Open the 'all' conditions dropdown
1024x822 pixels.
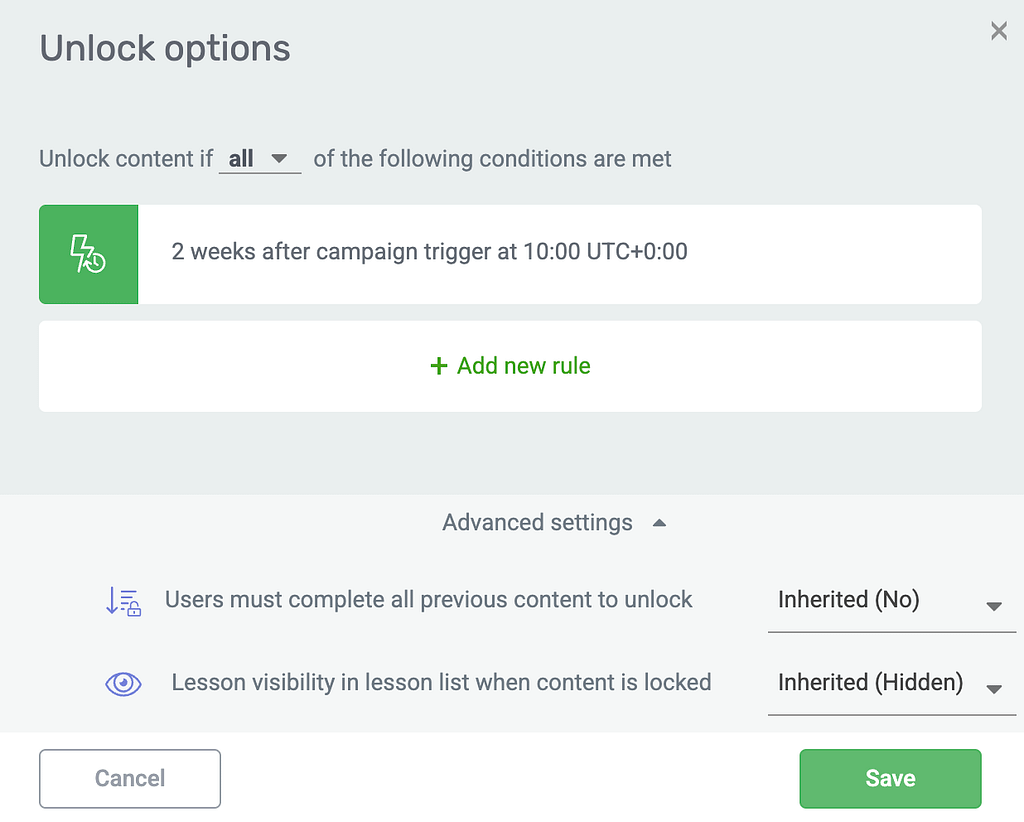[x=260, y=159]
